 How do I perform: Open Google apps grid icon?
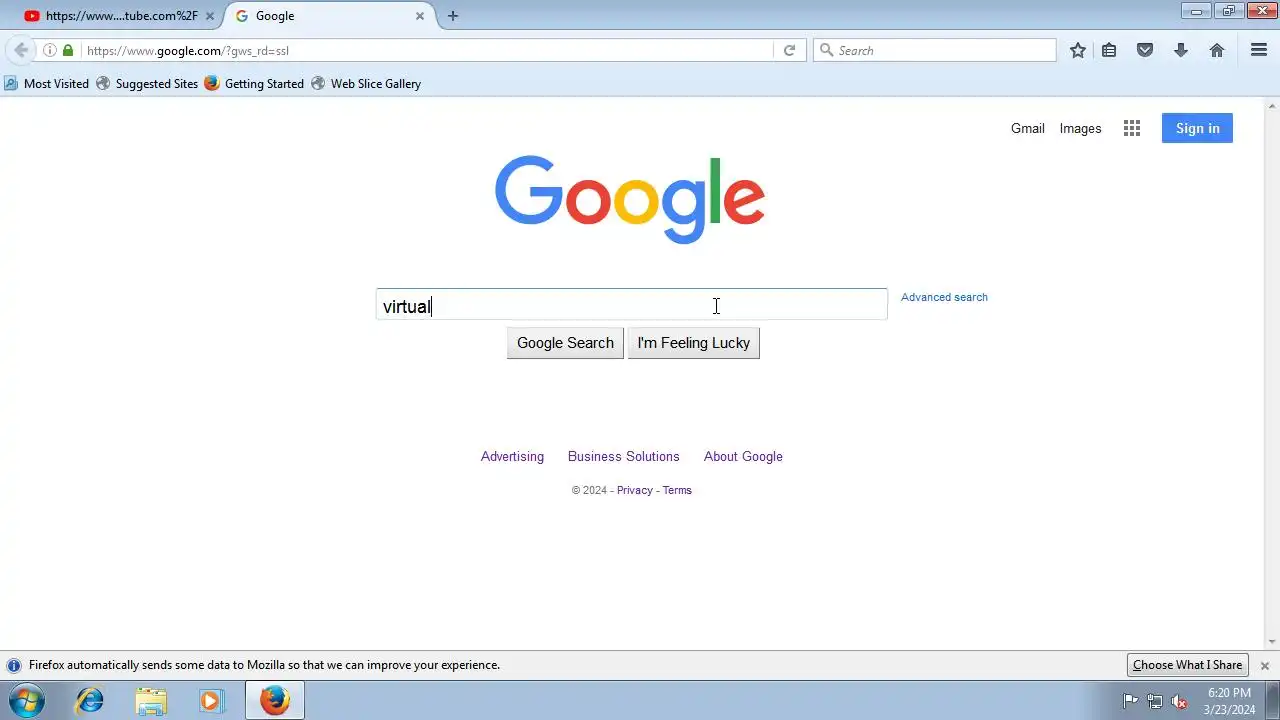pos(1132,128)
